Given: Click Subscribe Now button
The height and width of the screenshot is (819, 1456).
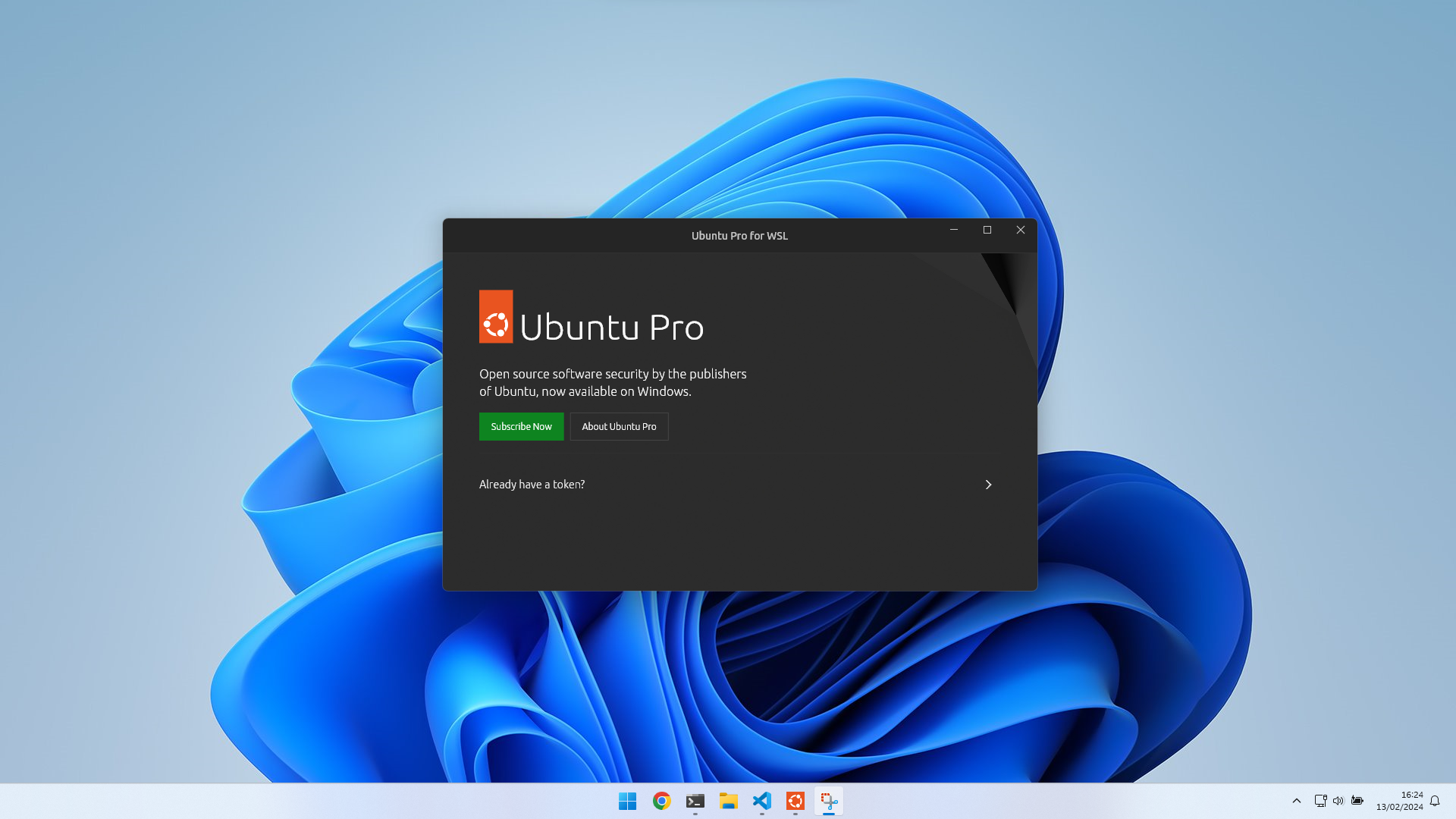Looking at the screenshot, I should pyautogui.click(x=521, y=426).
